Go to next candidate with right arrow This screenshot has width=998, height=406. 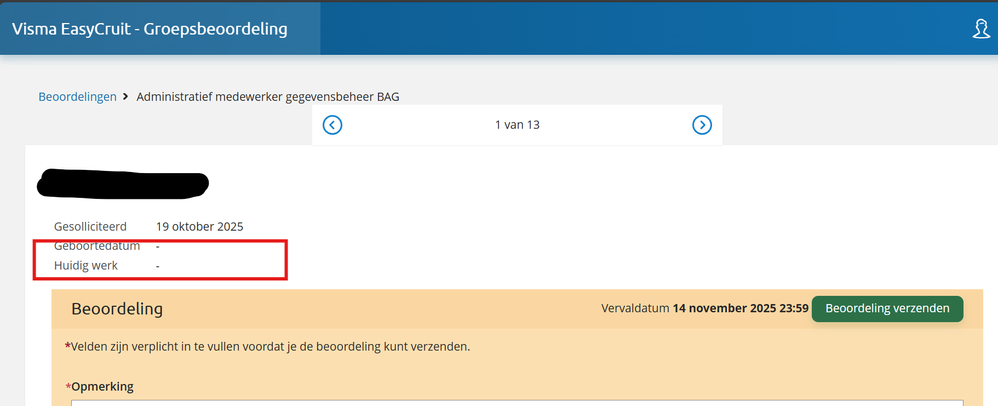click(x=701, y=125)
